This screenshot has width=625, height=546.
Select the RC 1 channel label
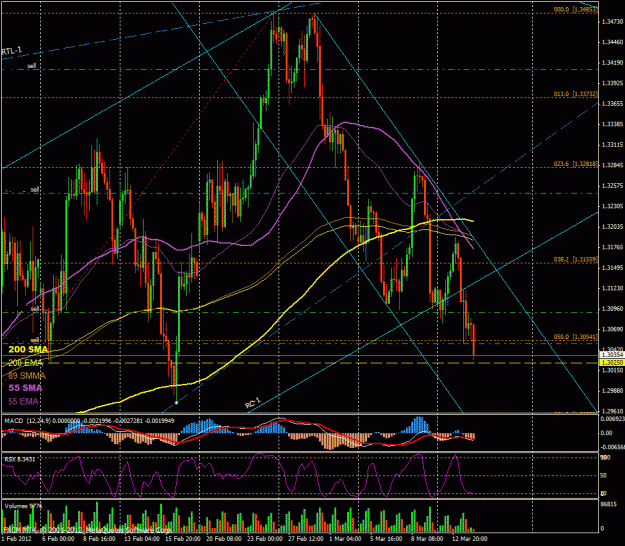point(253,403)
